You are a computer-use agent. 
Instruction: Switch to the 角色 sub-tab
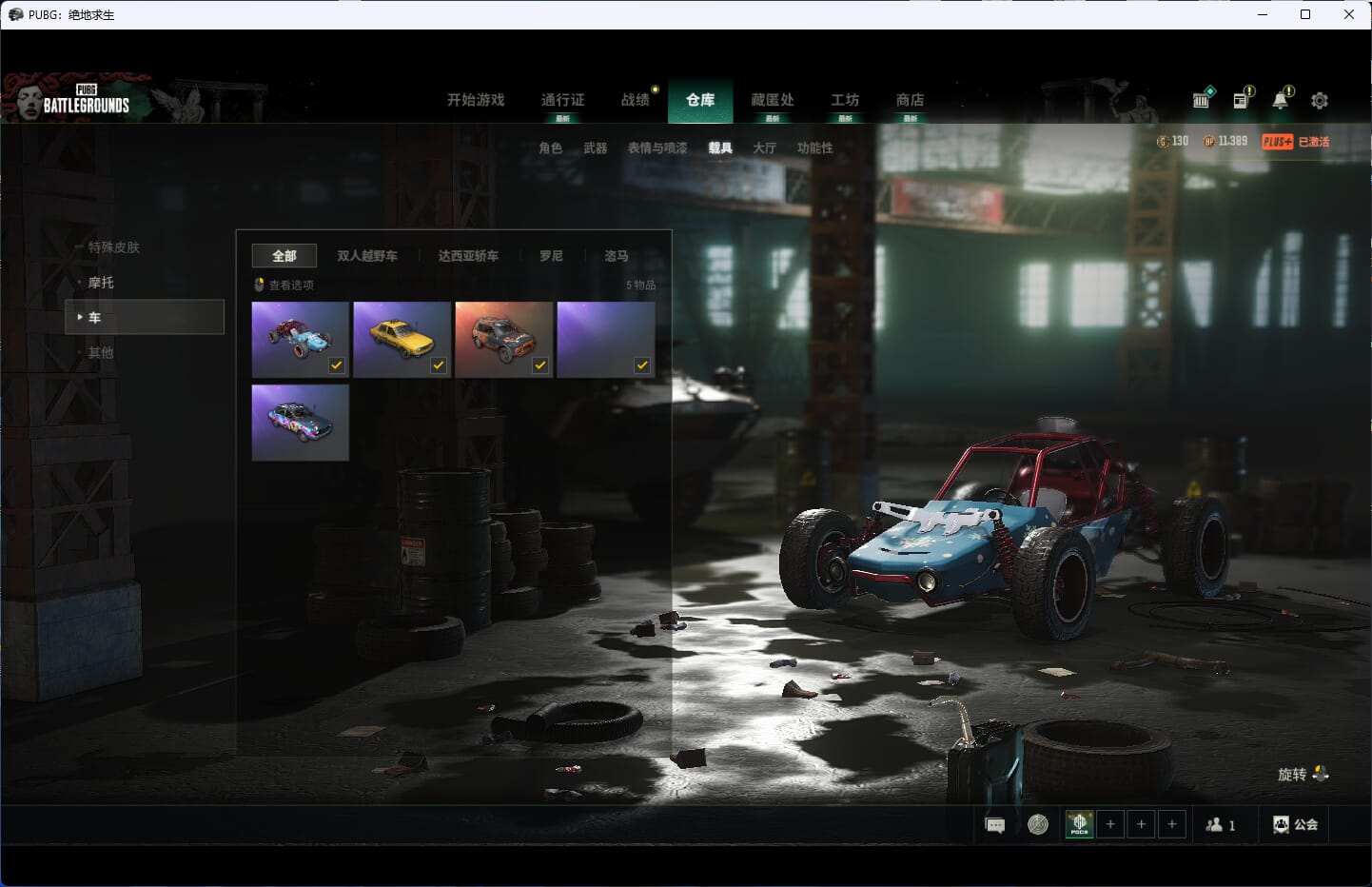tap(550, 148)
